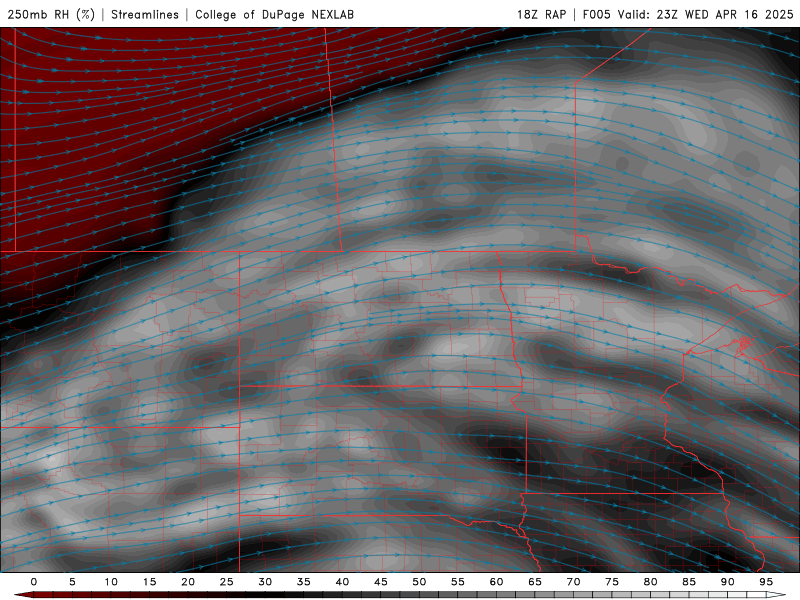Click the colorbar label "5"
The width and height of the screenshot is (800, 600).
(x=72, y=582)
